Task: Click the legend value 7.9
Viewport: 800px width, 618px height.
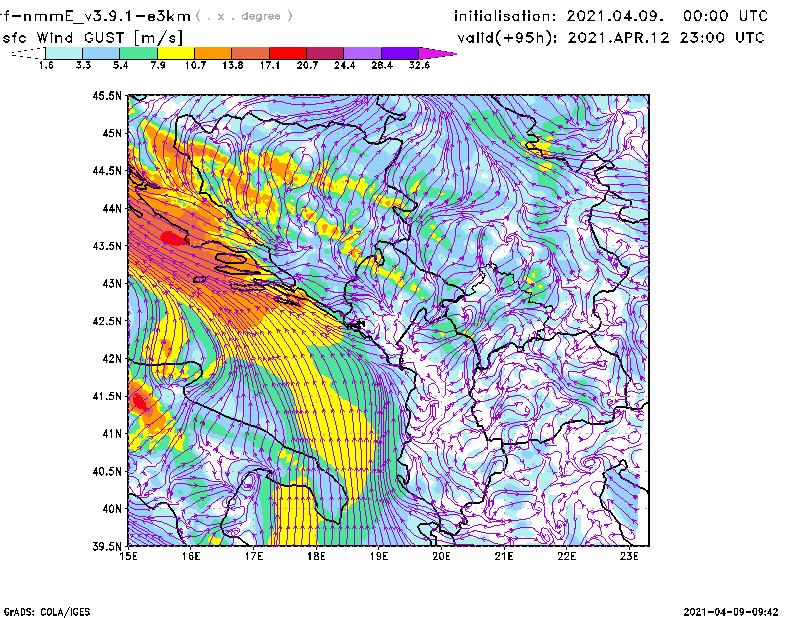Action: (x=158, y=65)
